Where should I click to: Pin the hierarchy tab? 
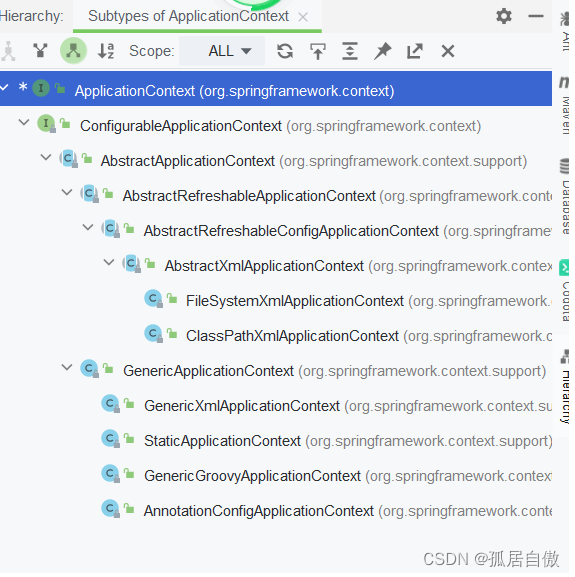[383, 51]
